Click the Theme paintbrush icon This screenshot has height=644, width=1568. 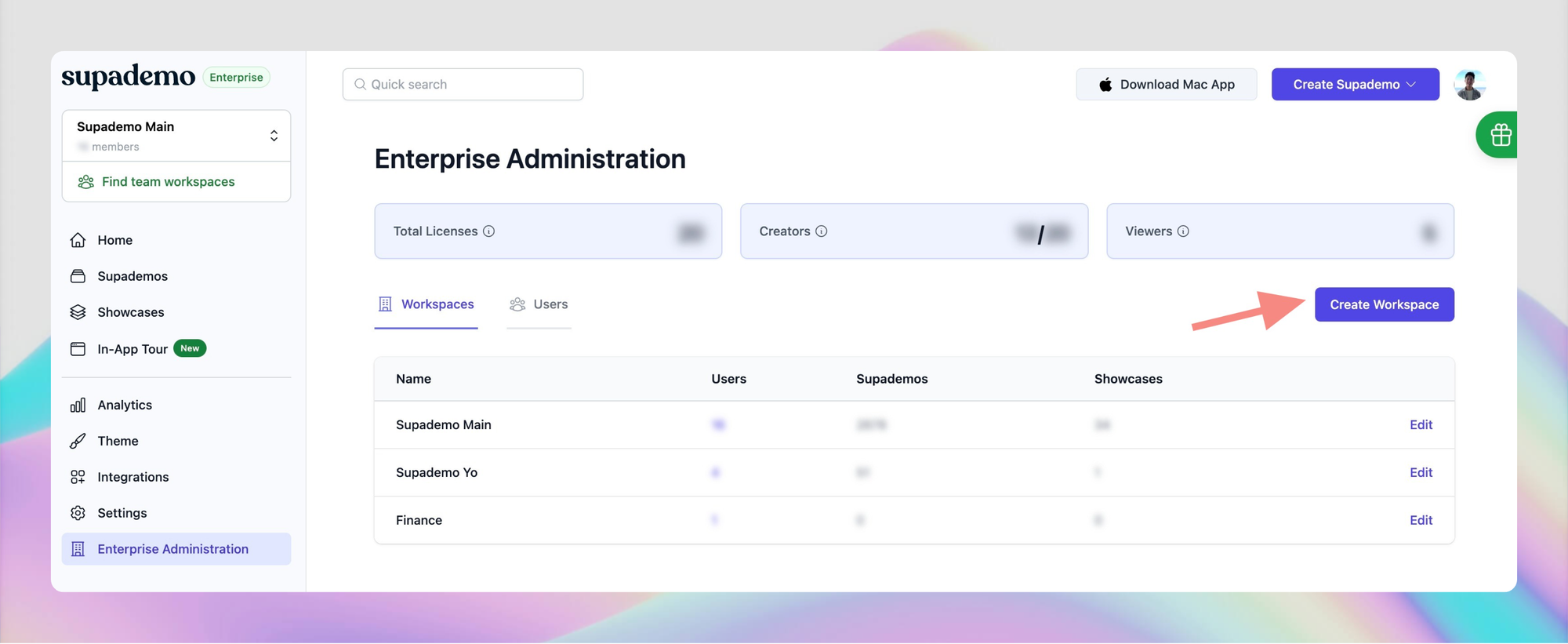78,441
